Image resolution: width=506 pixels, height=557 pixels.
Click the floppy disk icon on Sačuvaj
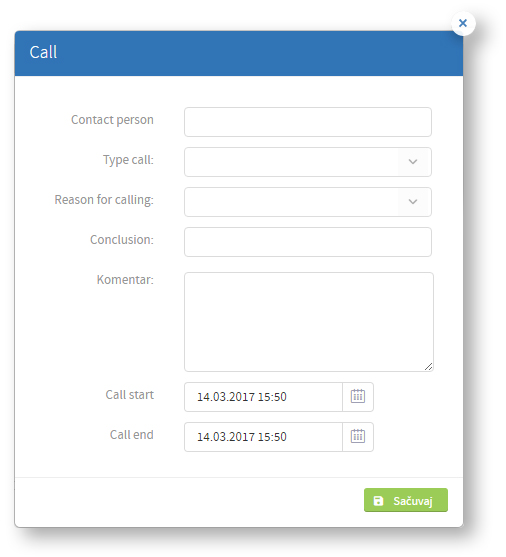pyautogui.click(x=378, y=501)
